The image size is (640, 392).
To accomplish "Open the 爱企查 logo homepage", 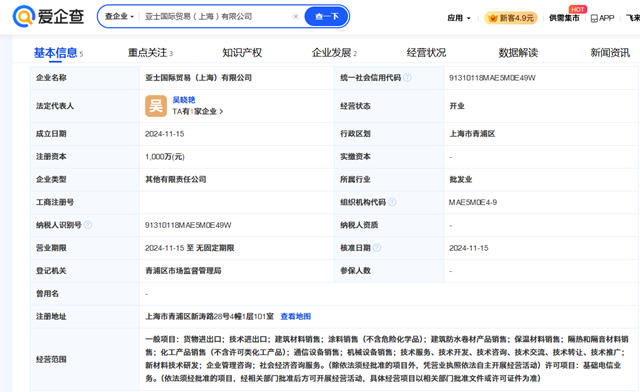I will point(49,16).
